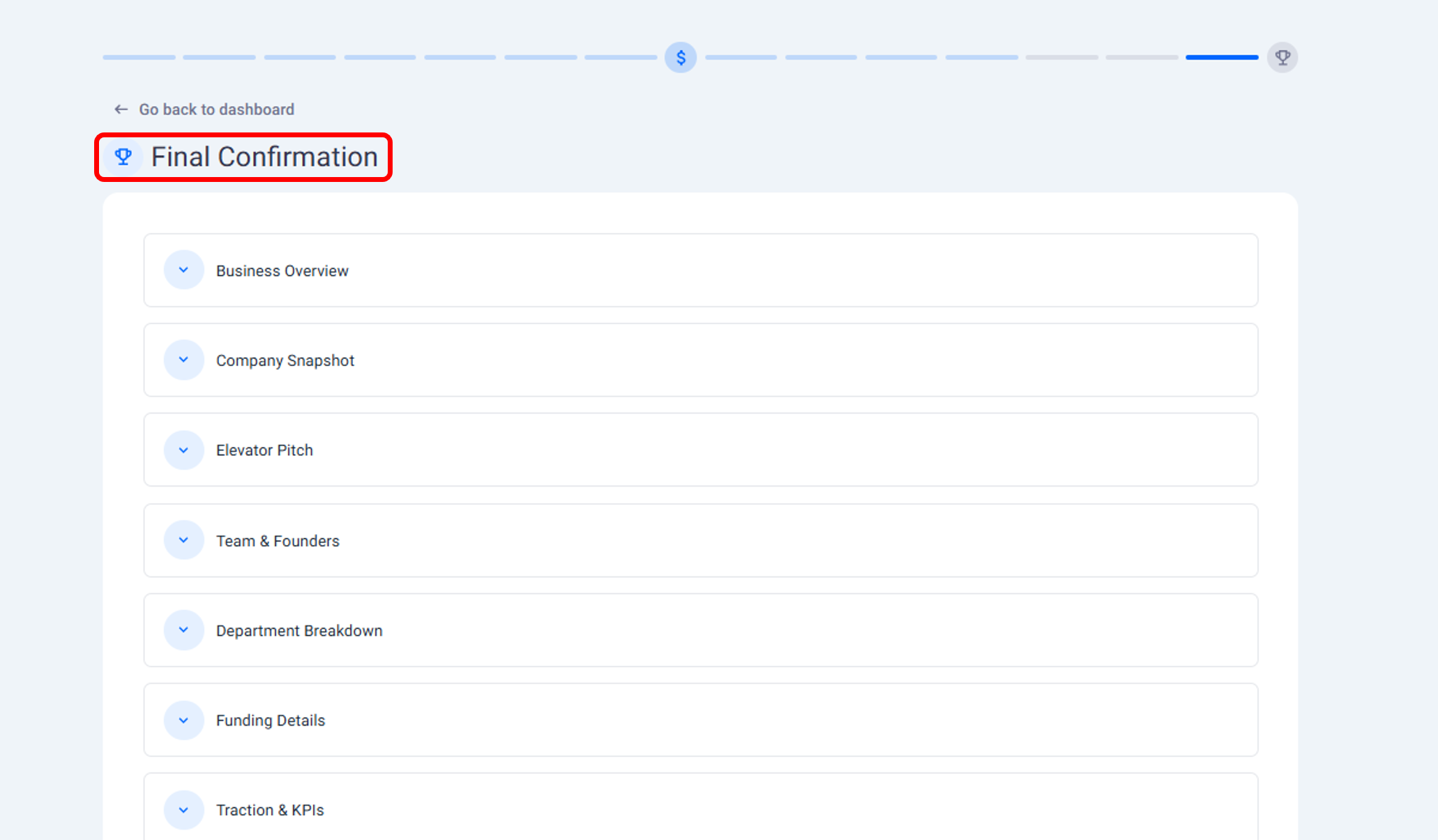1438x840 pixels.
Task: Show Department Breakdown details
Action: pyautogui.click(x=183, y=630)
